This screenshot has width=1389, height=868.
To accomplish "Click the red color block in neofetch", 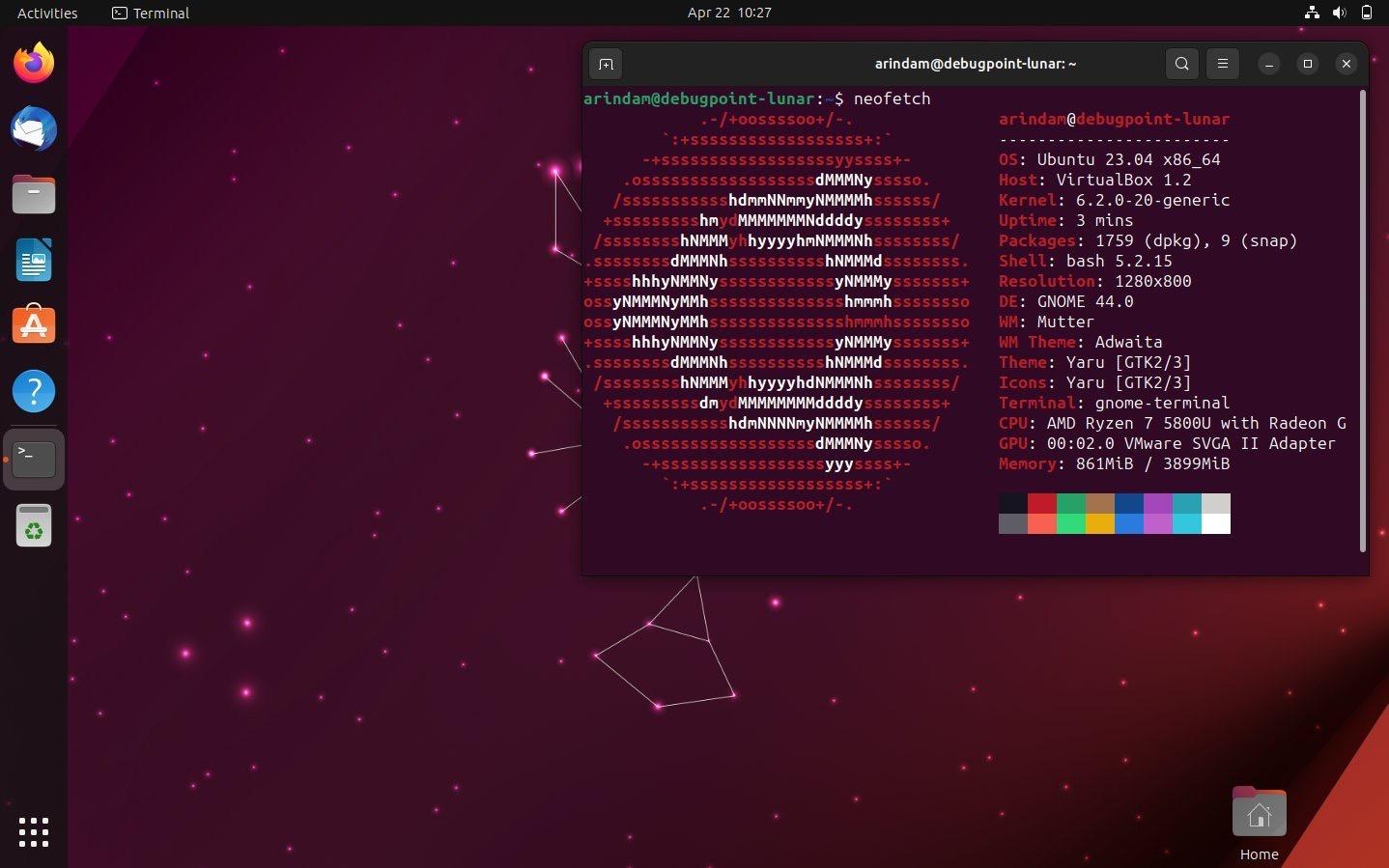I will click(x=1042, y=503).
